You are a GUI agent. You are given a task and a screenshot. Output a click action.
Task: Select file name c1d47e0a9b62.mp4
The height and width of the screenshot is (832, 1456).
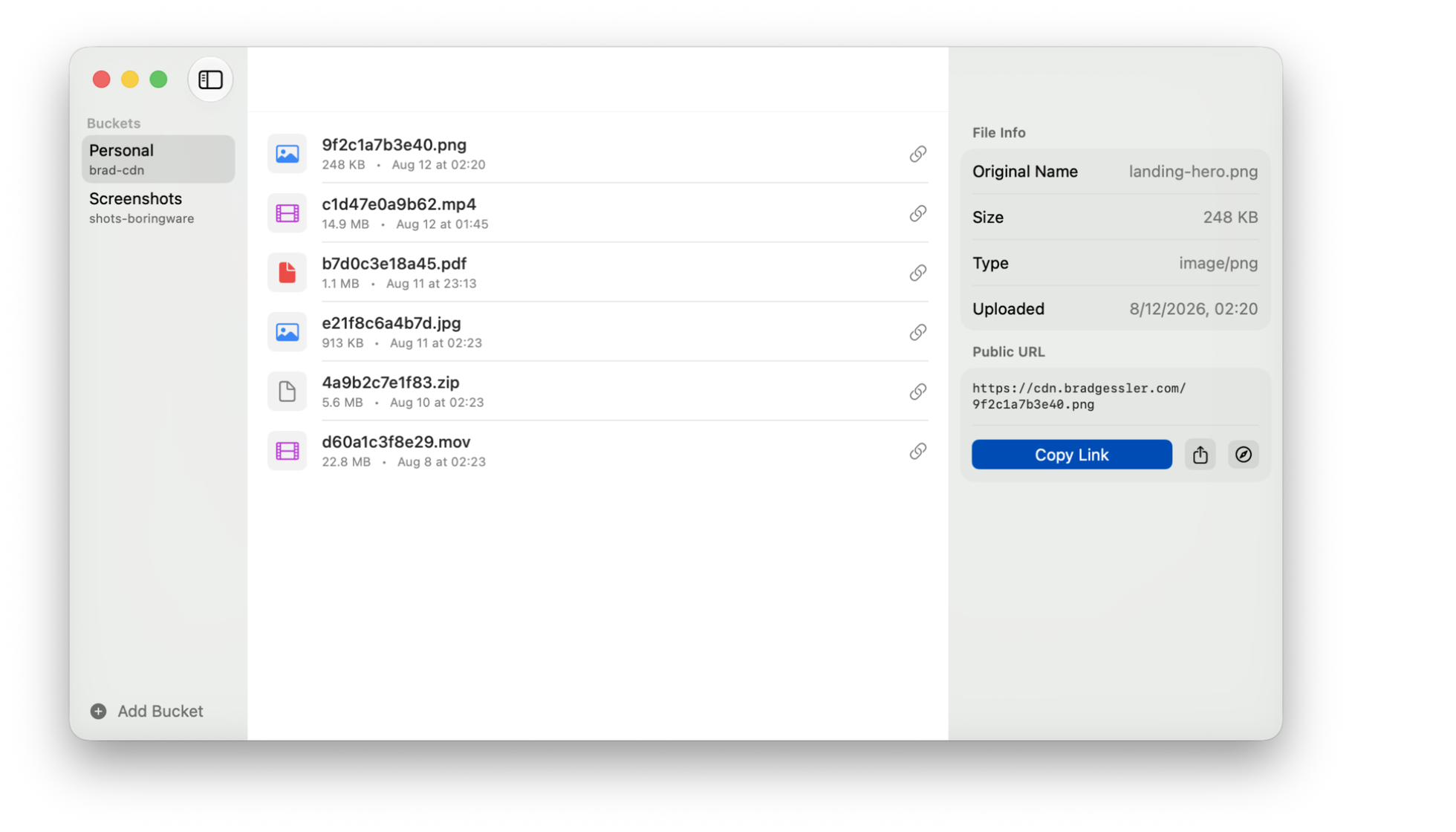pyautogui.click(x=399, y=204)
